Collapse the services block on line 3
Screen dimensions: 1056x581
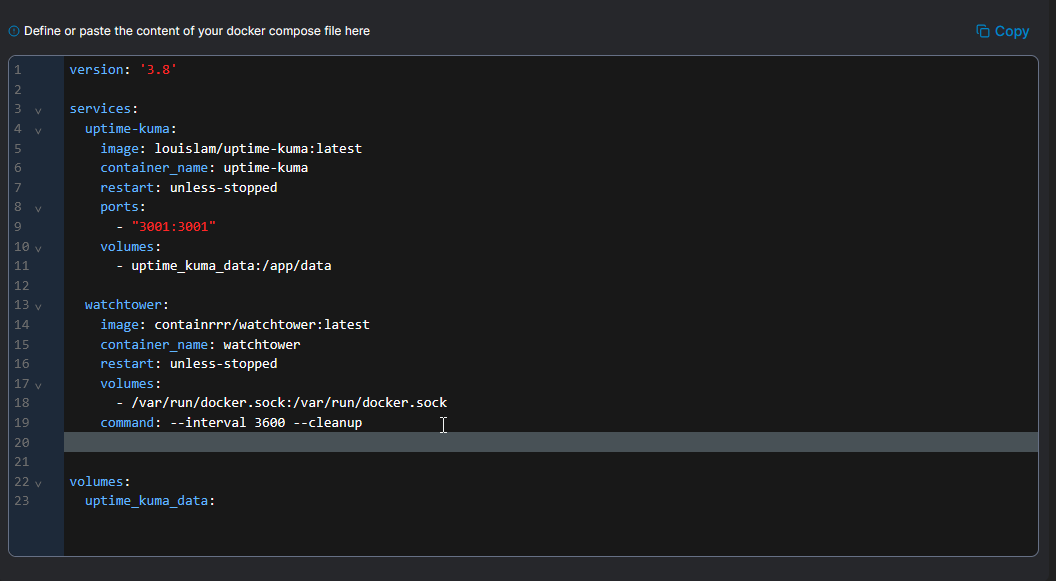(x=38, y=109)
